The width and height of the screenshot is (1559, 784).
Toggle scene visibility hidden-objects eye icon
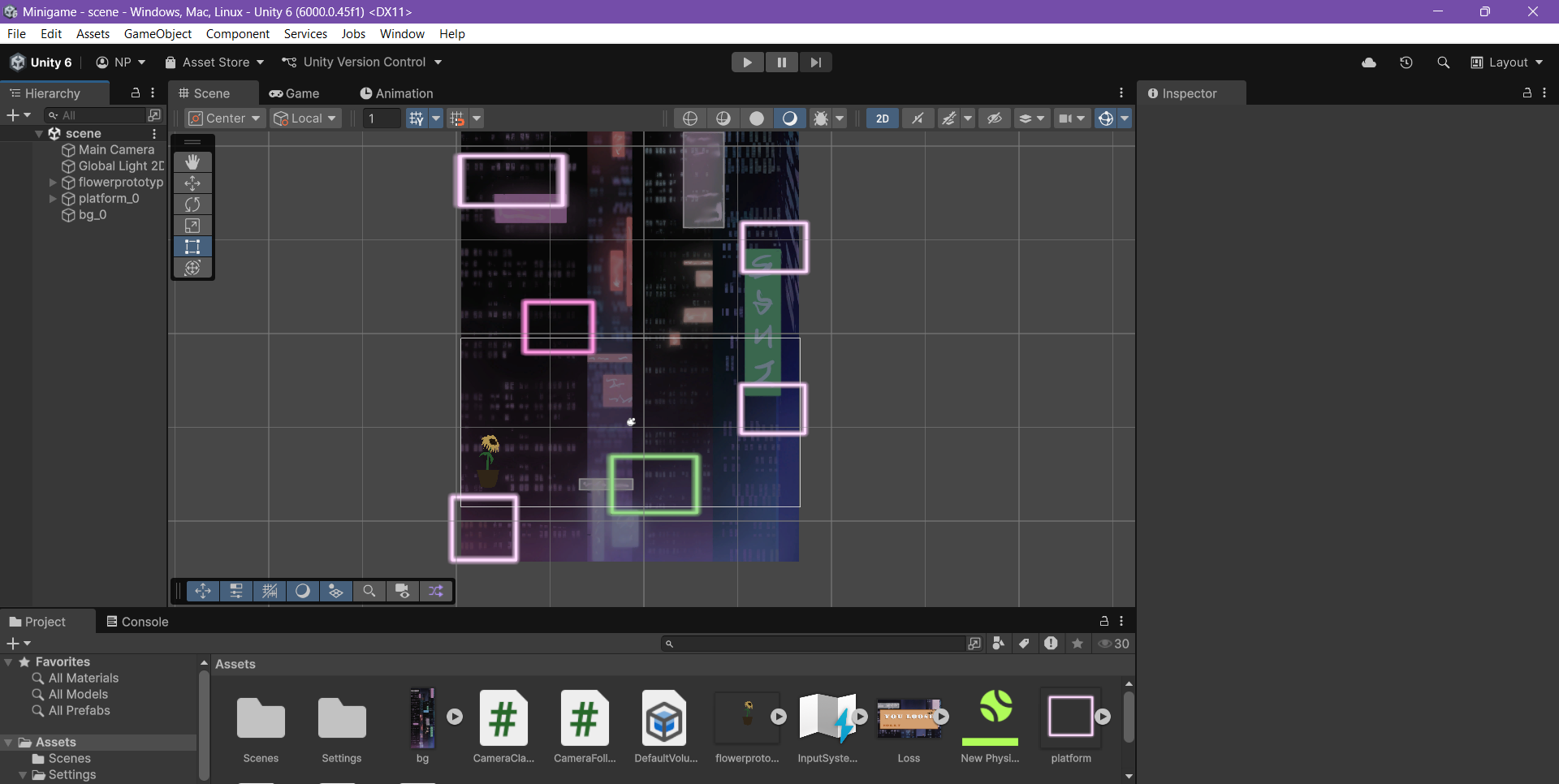[x=994, y=118]
